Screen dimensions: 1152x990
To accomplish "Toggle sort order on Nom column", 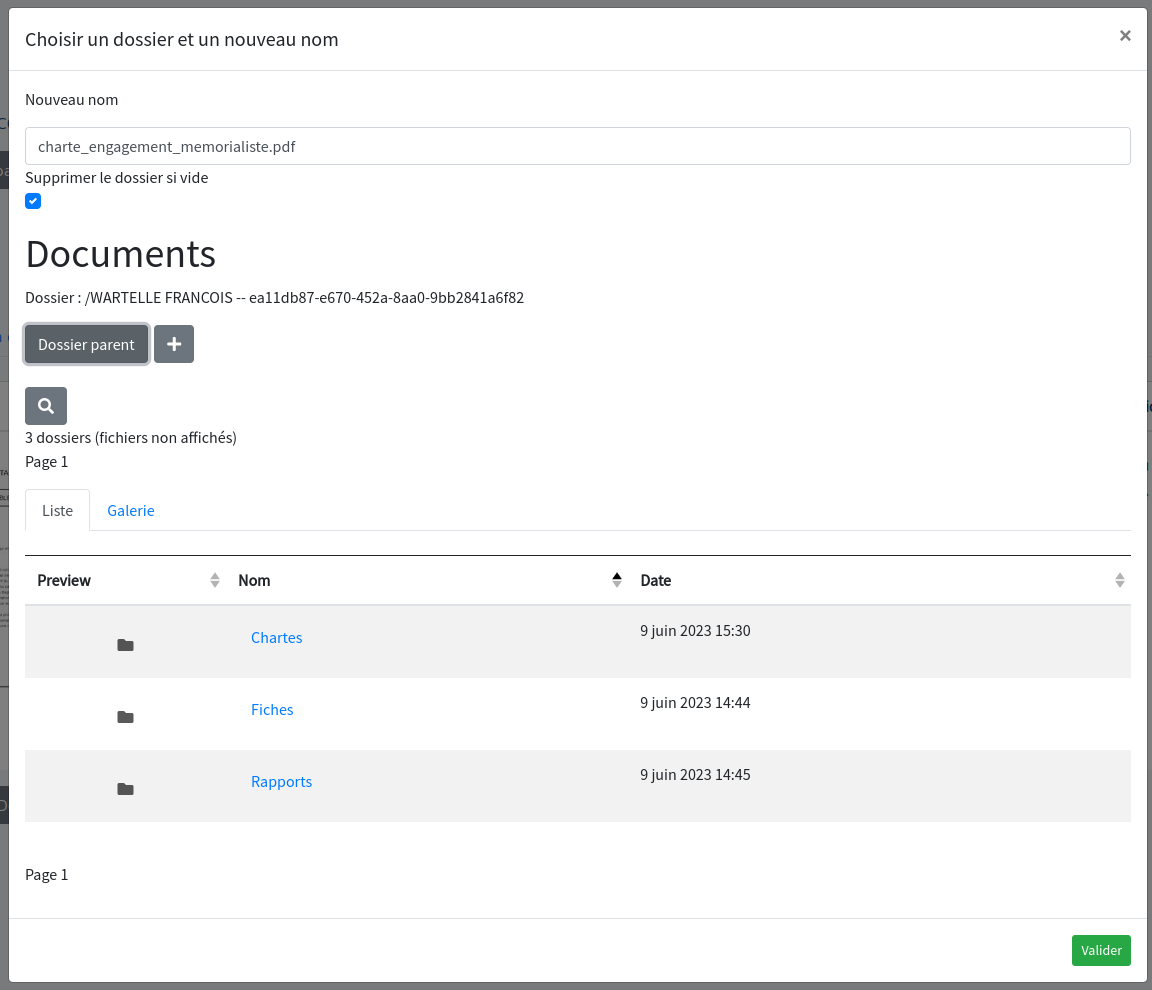I will (x=616, y=580).
